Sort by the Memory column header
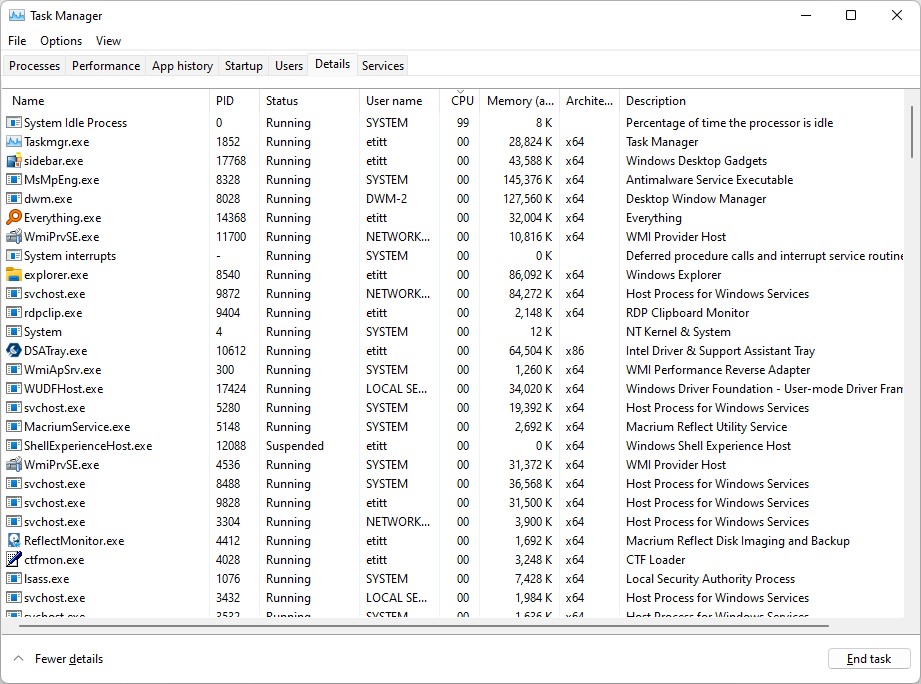Viewport: 921px width, 684px height. coord(520,100)
